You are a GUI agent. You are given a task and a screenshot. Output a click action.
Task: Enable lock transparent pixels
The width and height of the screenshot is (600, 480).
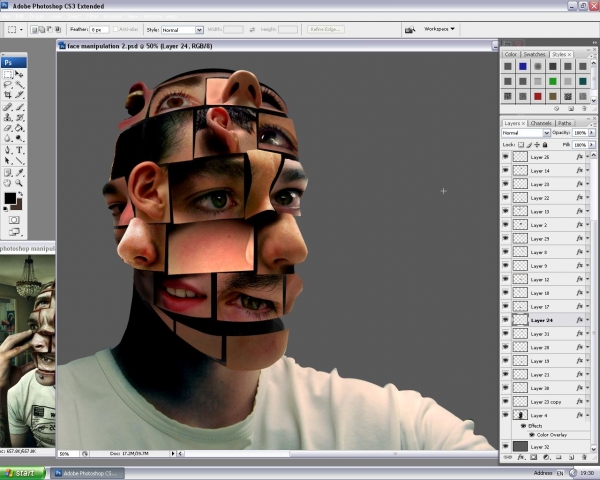(x=521, y=145)
